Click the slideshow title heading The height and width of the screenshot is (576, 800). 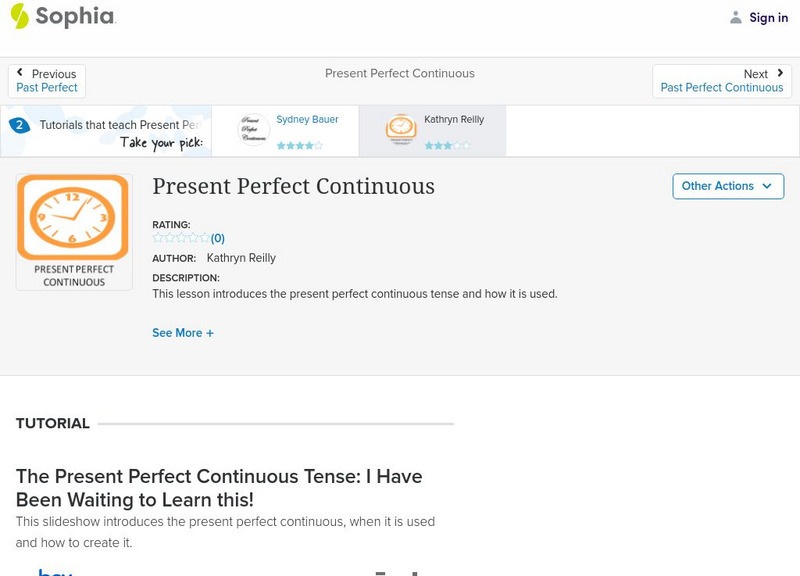pyautogui.click(x=219, y=487)
